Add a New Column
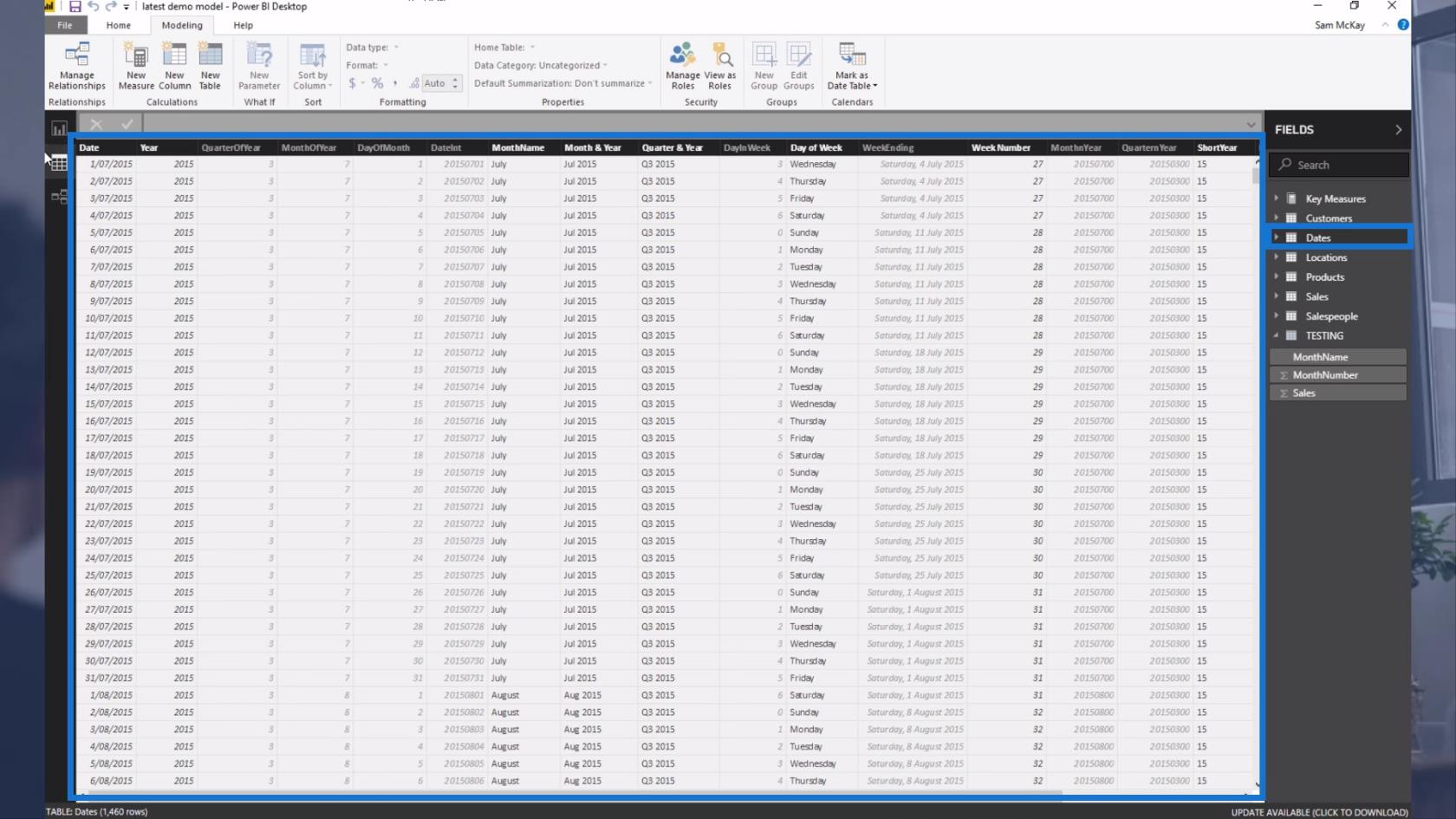 tap(174, 66)
